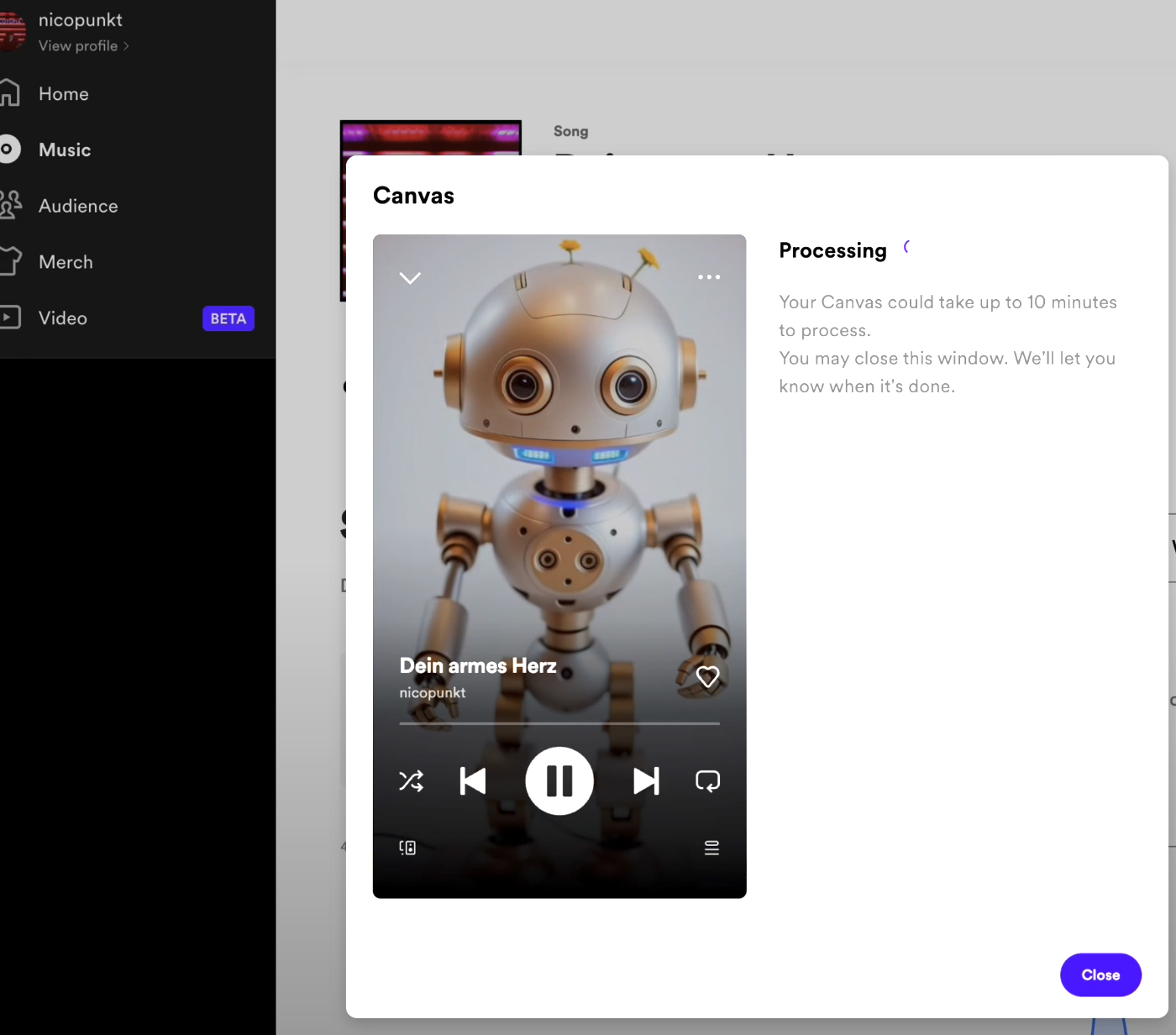Viewport: 1176px width, 1035px height.
Task: Switch to the Video BETA section
Action: 62,318
